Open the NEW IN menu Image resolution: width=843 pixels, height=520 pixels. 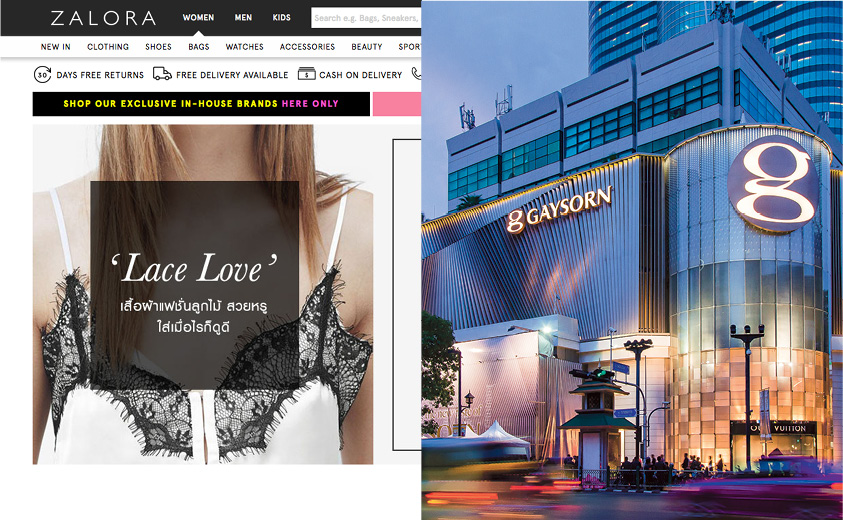point(55,47)
